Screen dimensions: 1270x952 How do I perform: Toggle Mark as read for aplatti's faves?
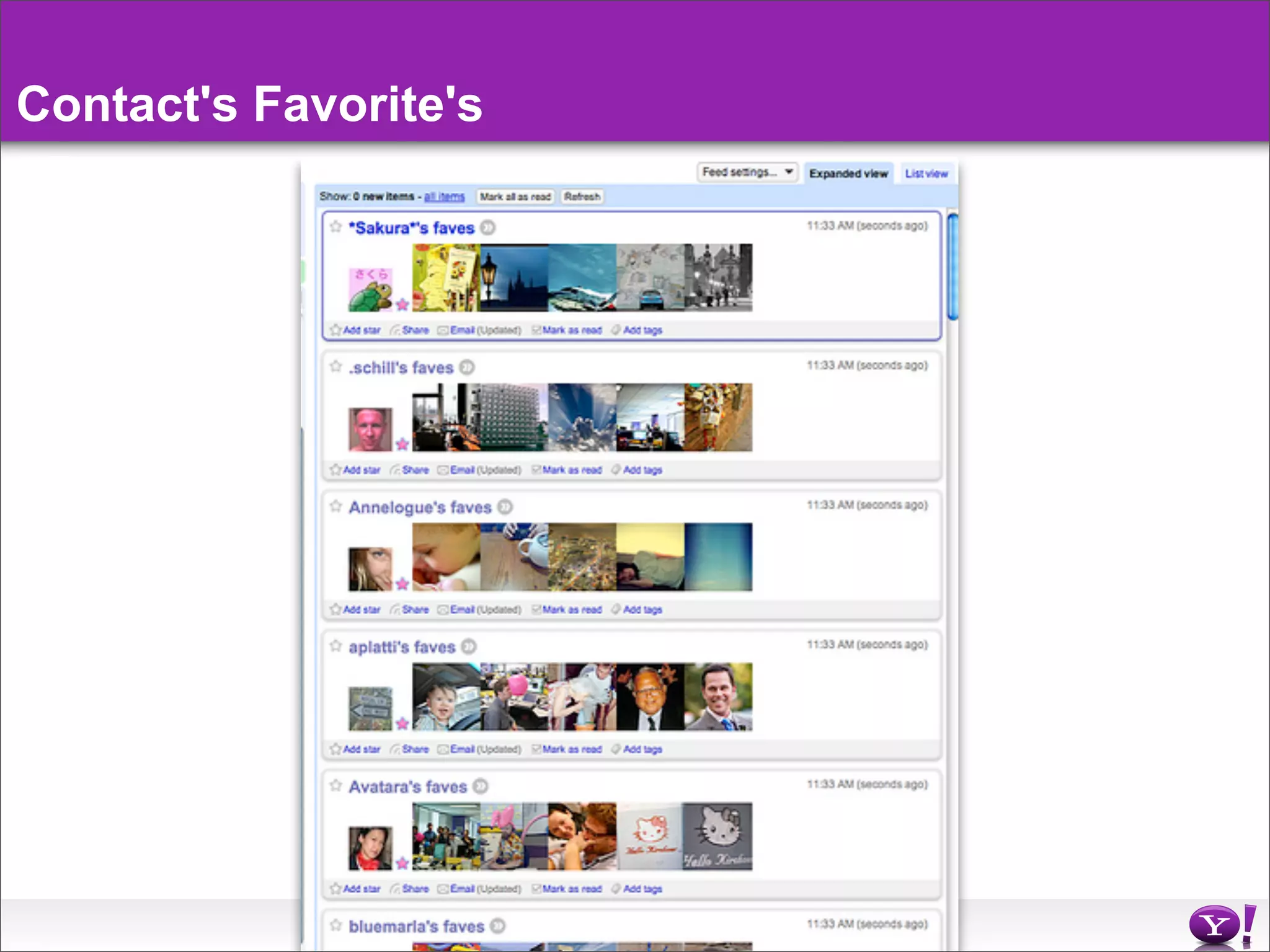(x=567, y=749)
